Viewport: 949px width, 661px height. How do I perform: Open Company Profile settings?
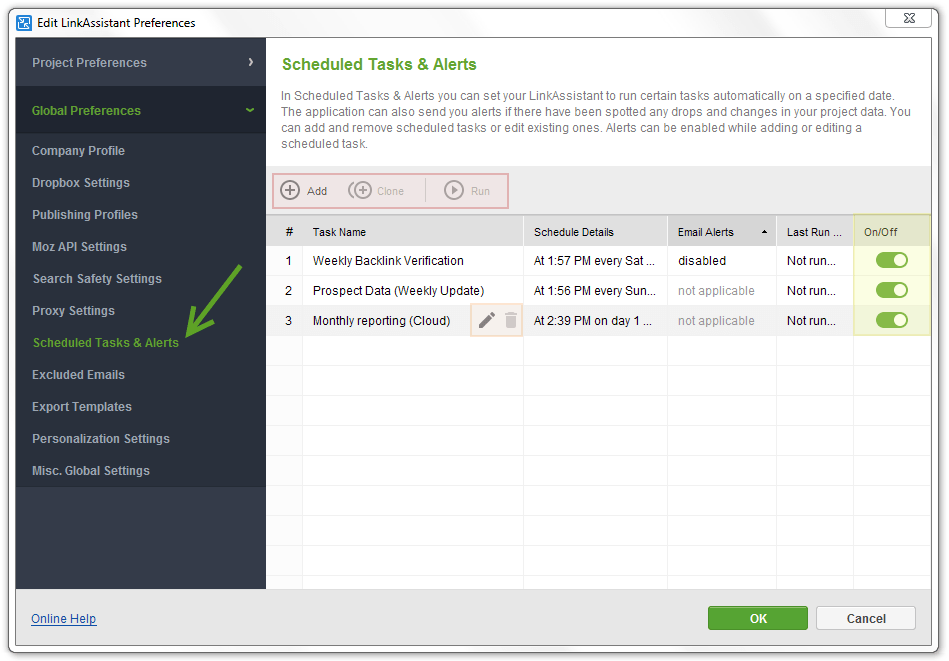tap(78, 151)
